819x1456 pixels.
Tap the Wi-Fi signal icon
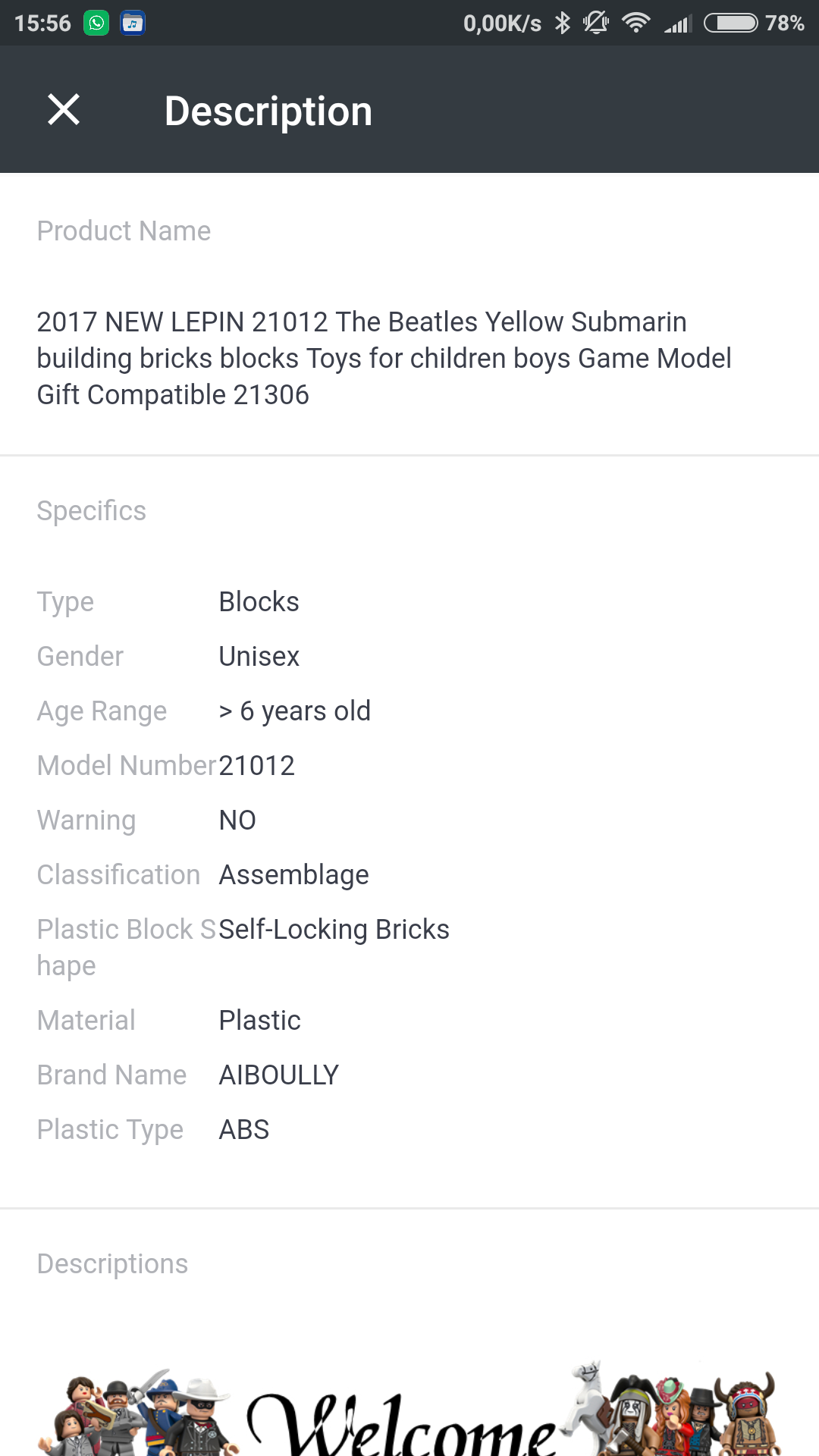pyautogui.click(x=635, y=24)
